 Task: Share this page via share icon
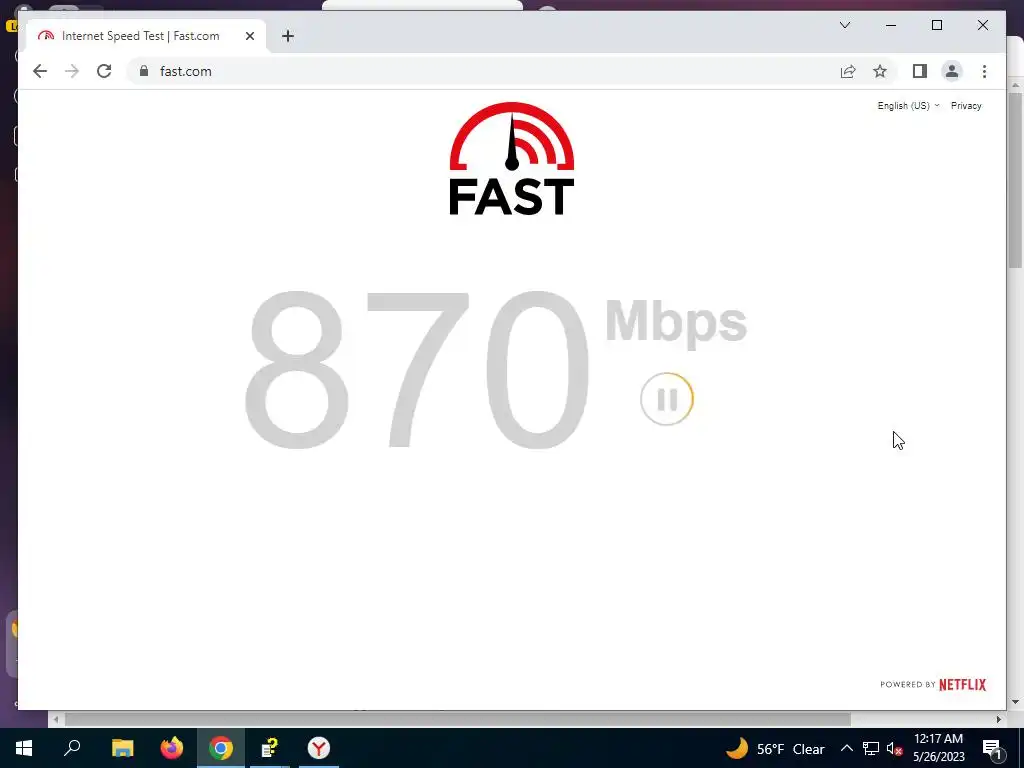(848, 71)
